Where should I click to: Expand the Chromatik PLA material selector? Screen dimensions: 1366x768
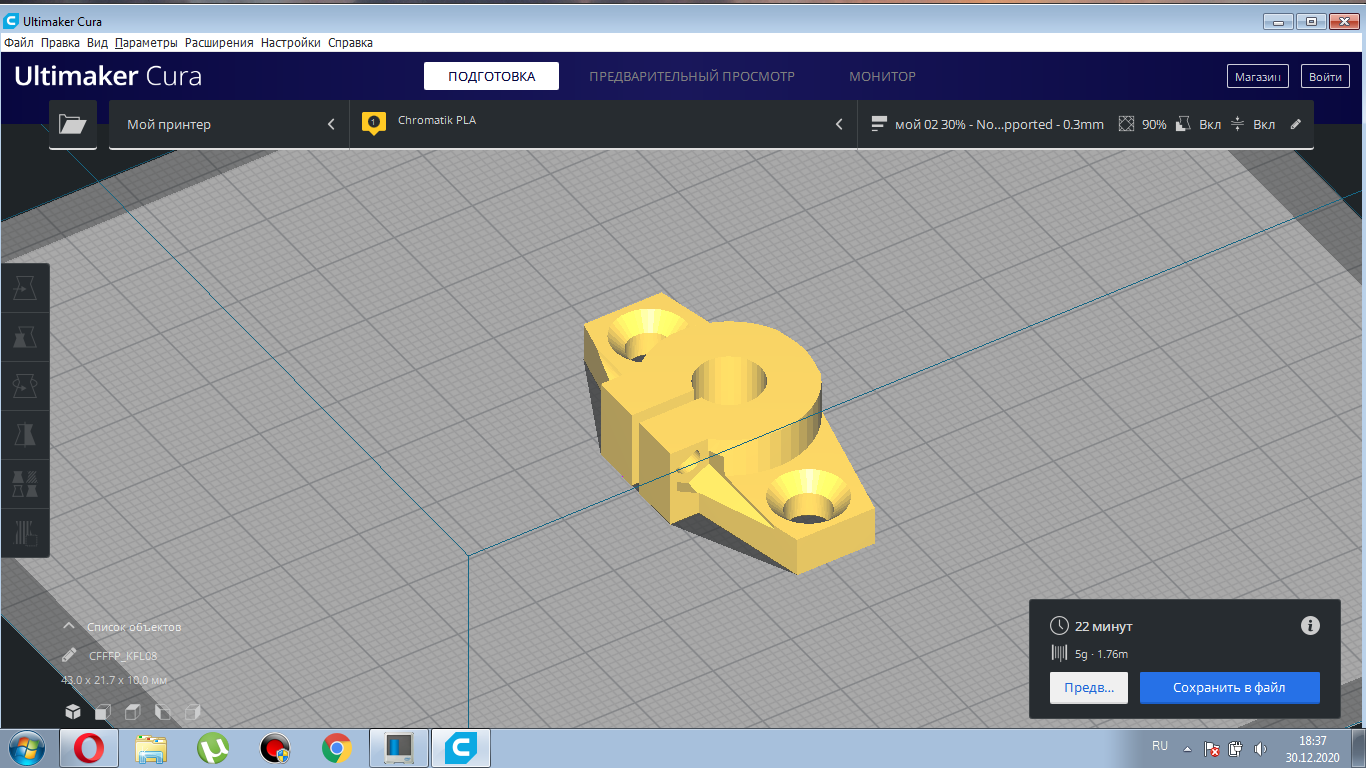tap(603, 125)
